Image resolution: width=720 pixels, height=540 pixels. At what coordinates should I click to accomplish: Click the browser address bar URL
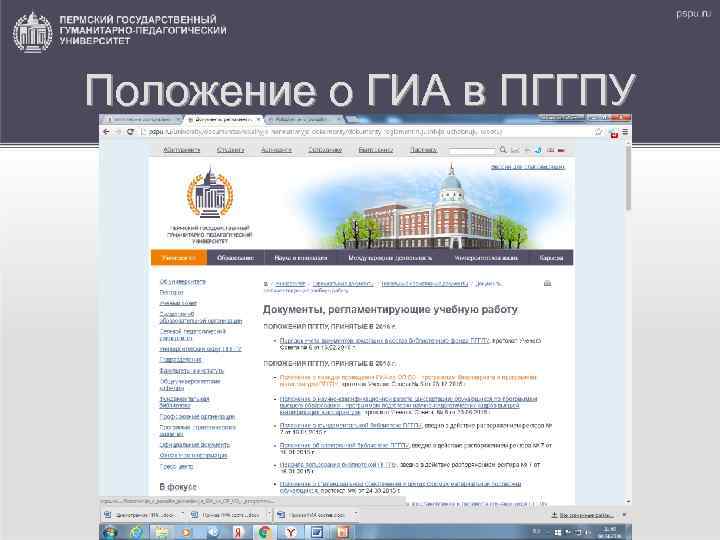point(326,132)
